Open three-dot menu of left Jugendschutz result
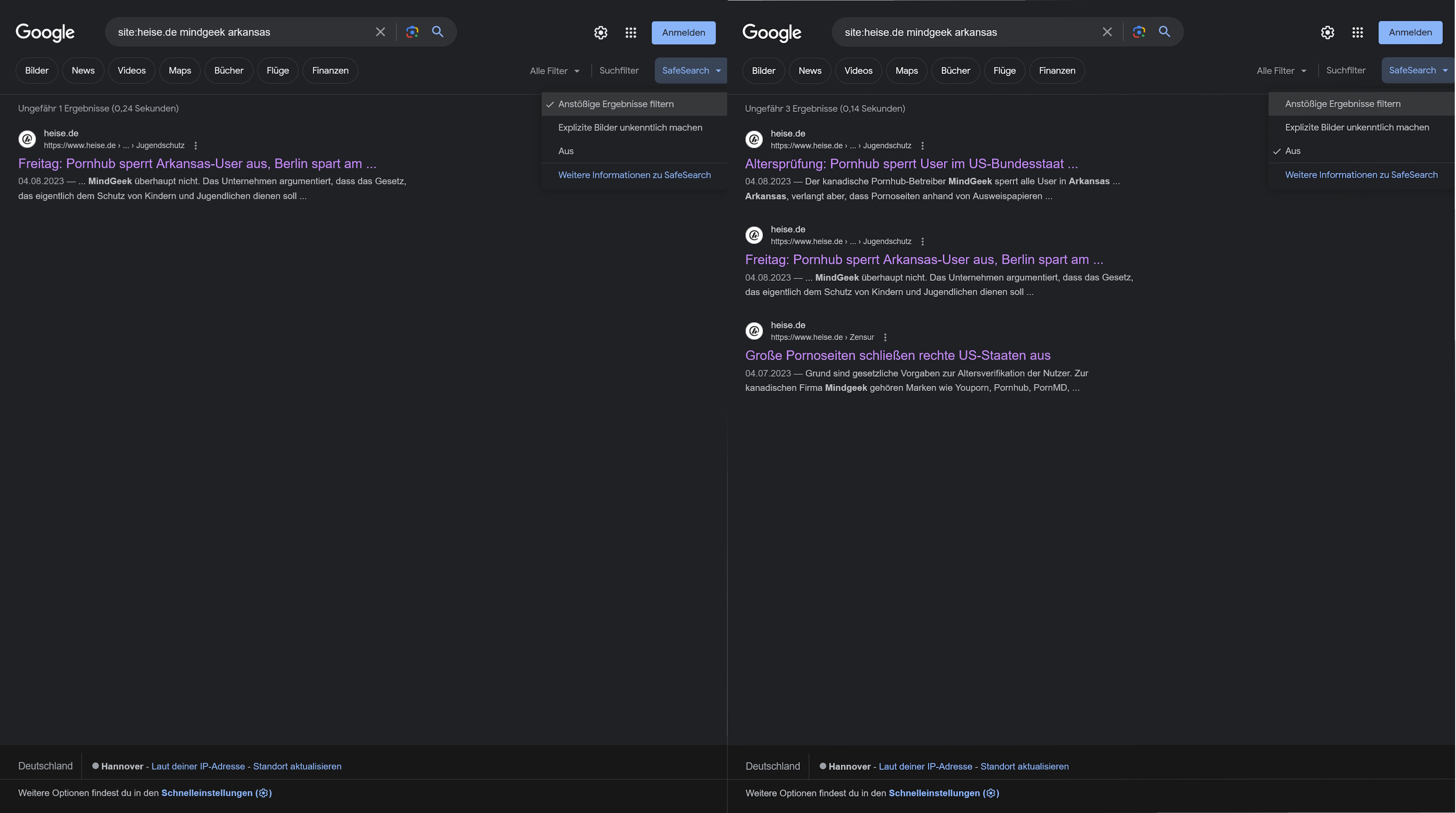This screenshot has width=1456, height=813. tap(195, 146)
